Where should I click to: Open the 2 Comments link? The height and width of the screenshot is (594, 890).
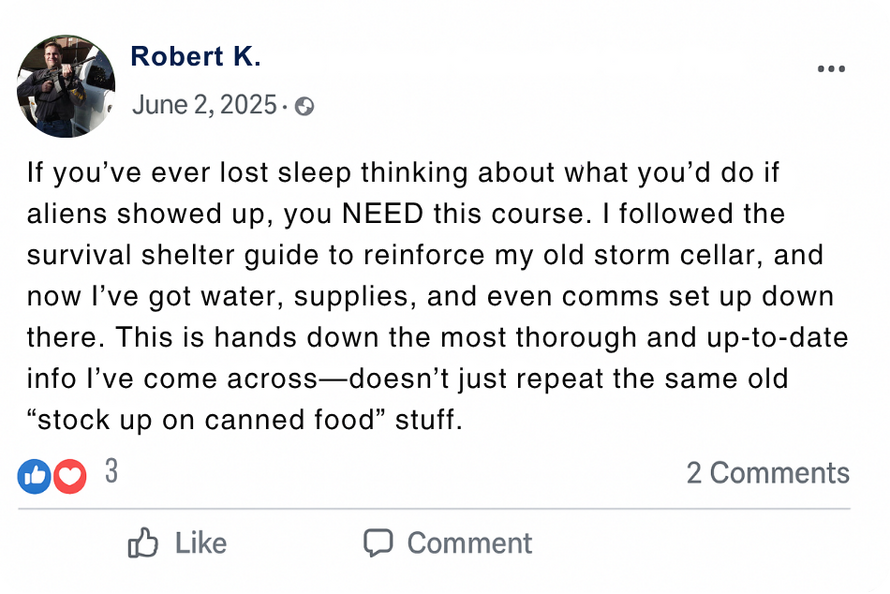767,473
